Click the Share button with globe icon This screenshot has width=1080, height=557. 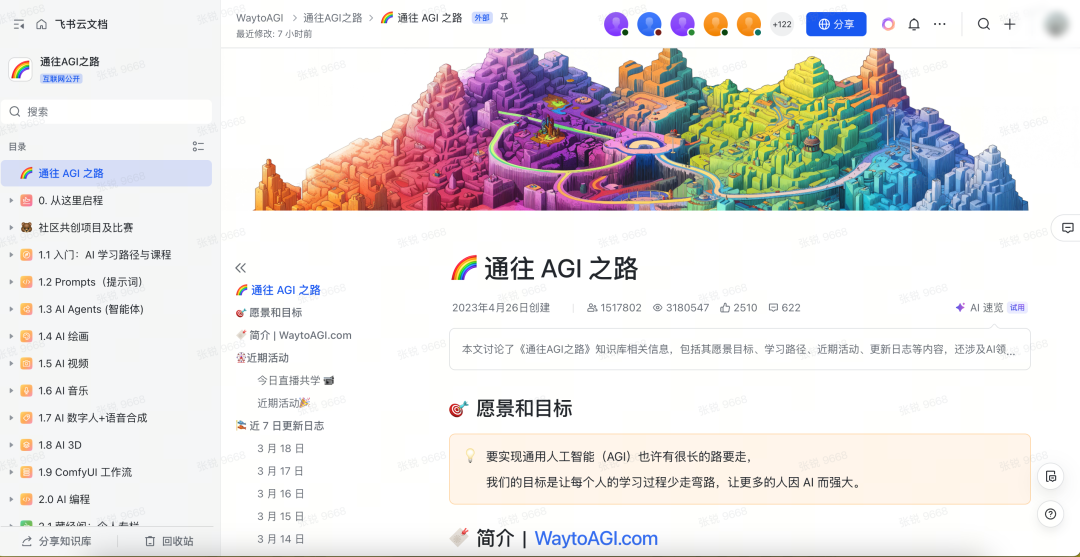(x=836, y=24)
